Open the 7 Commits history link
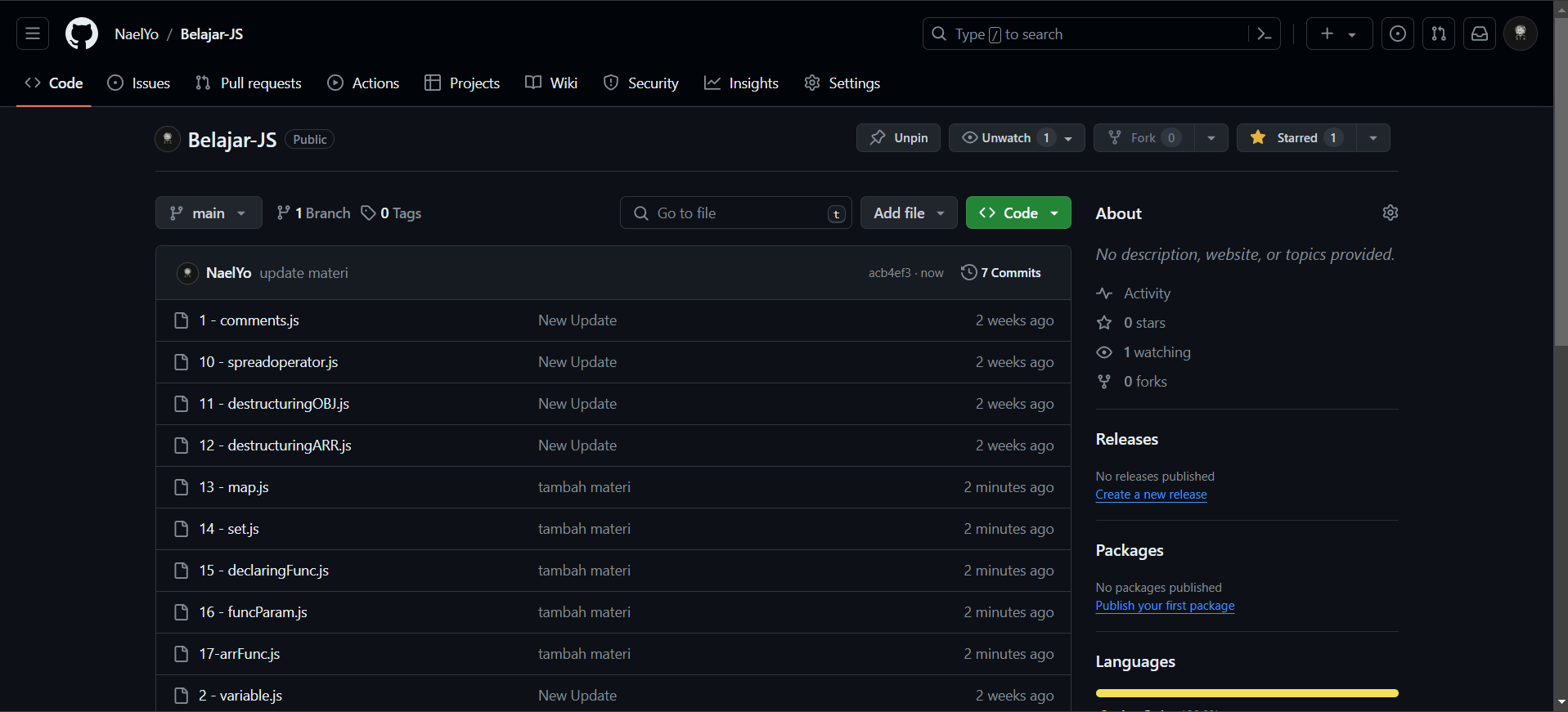 click(x=1001, y=273)
